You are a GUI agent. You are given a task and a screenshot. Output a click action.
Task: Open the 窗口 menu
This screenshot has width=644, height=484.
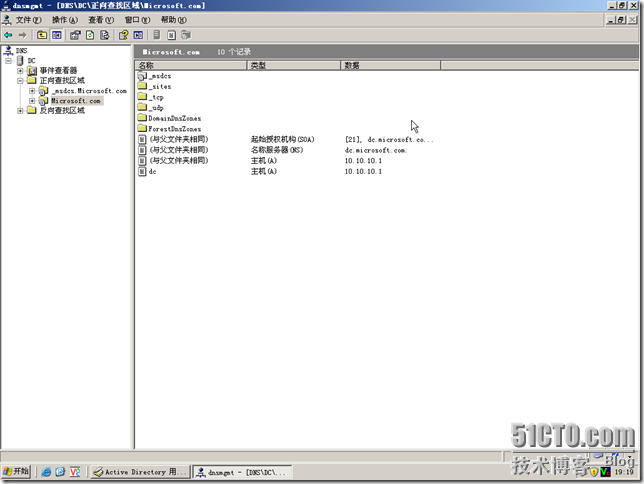[138, 20]
